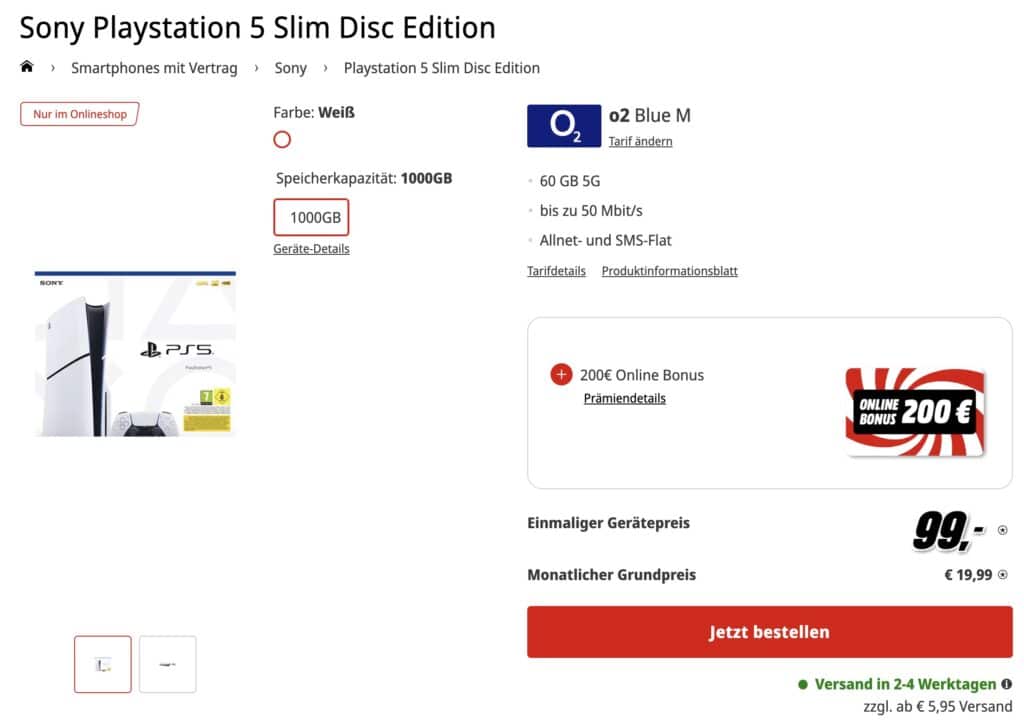Select the first product thumbnail
The image size is (1024, 720).
tap(103, 664)
